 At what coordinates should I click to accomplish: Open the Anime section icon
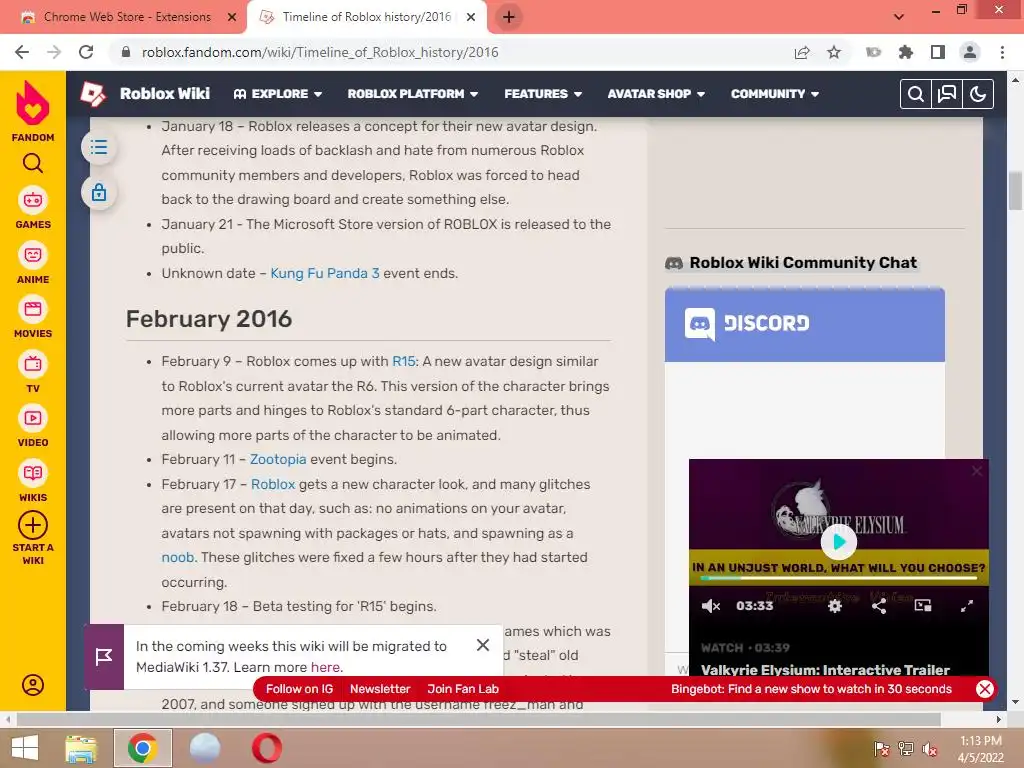[x=33, y=255]
